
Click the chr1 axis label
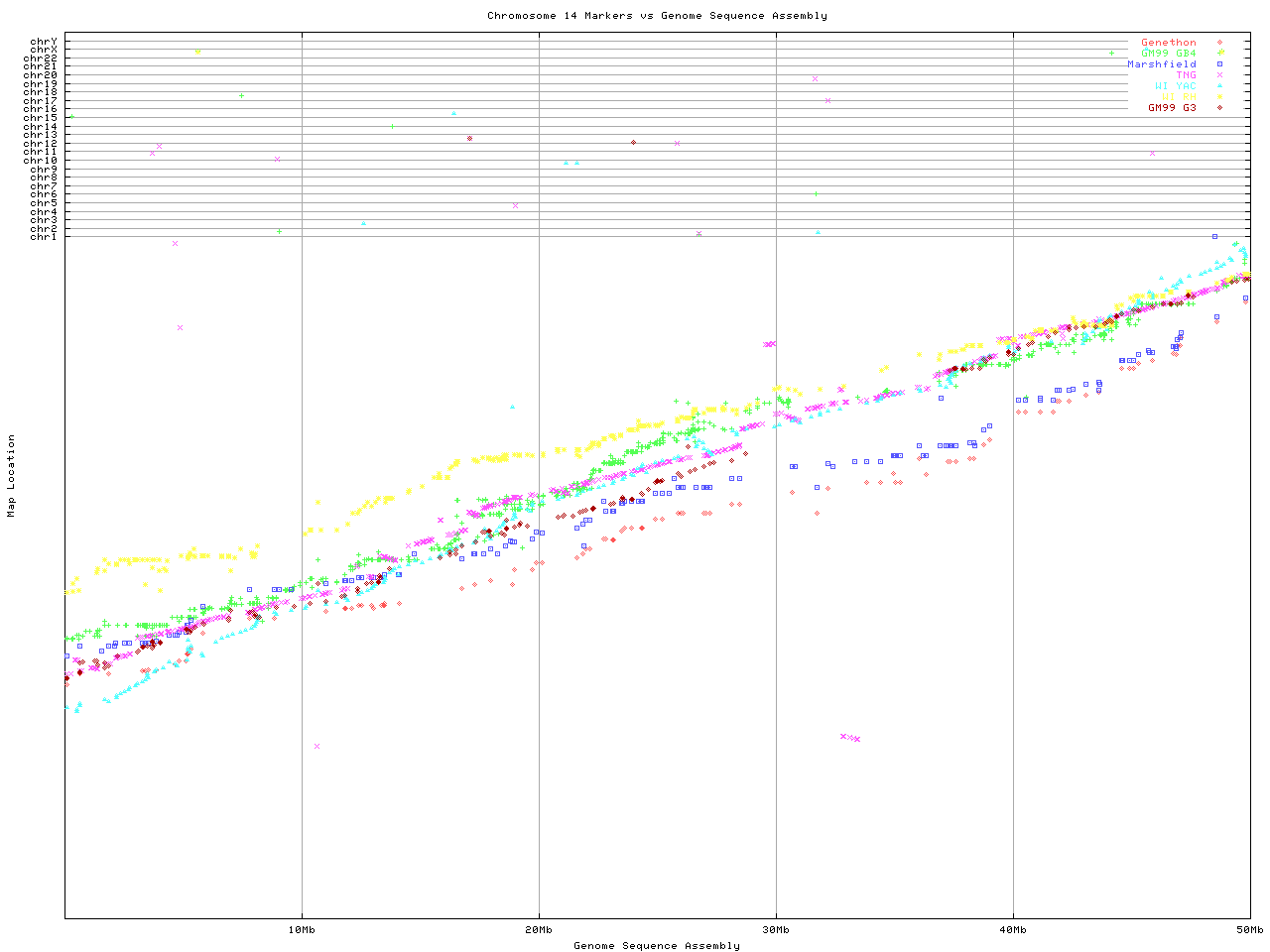[44, 237]
